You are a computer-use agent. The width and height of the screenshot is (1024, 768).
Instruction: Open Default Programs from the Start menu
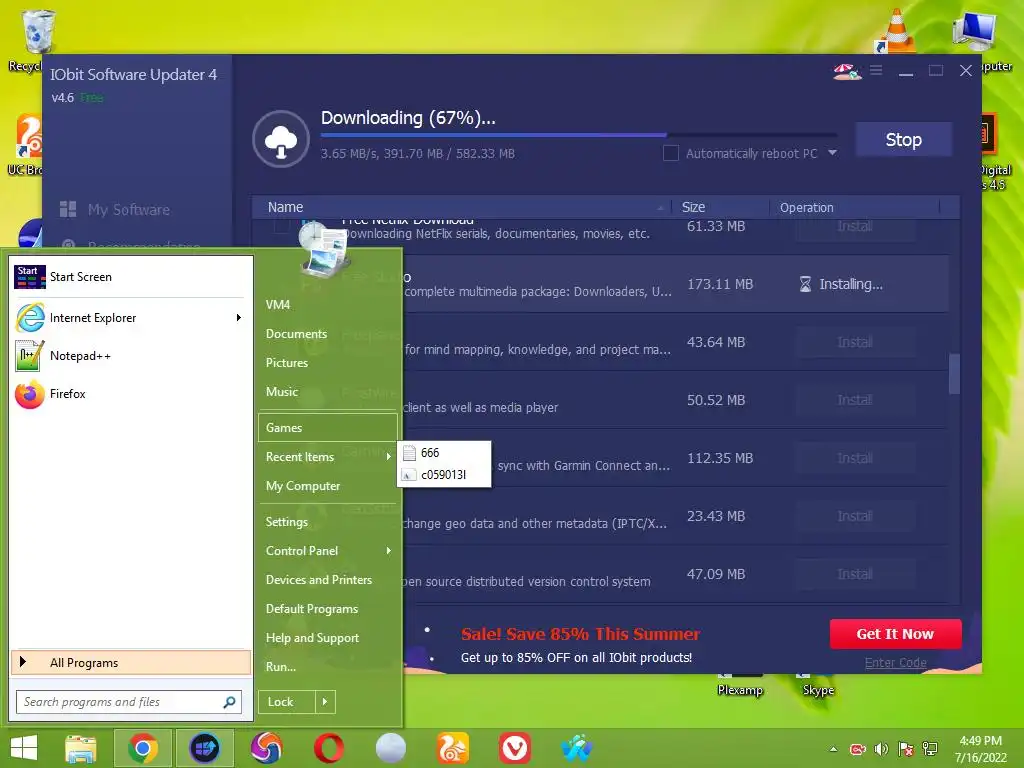click(312, 609)
